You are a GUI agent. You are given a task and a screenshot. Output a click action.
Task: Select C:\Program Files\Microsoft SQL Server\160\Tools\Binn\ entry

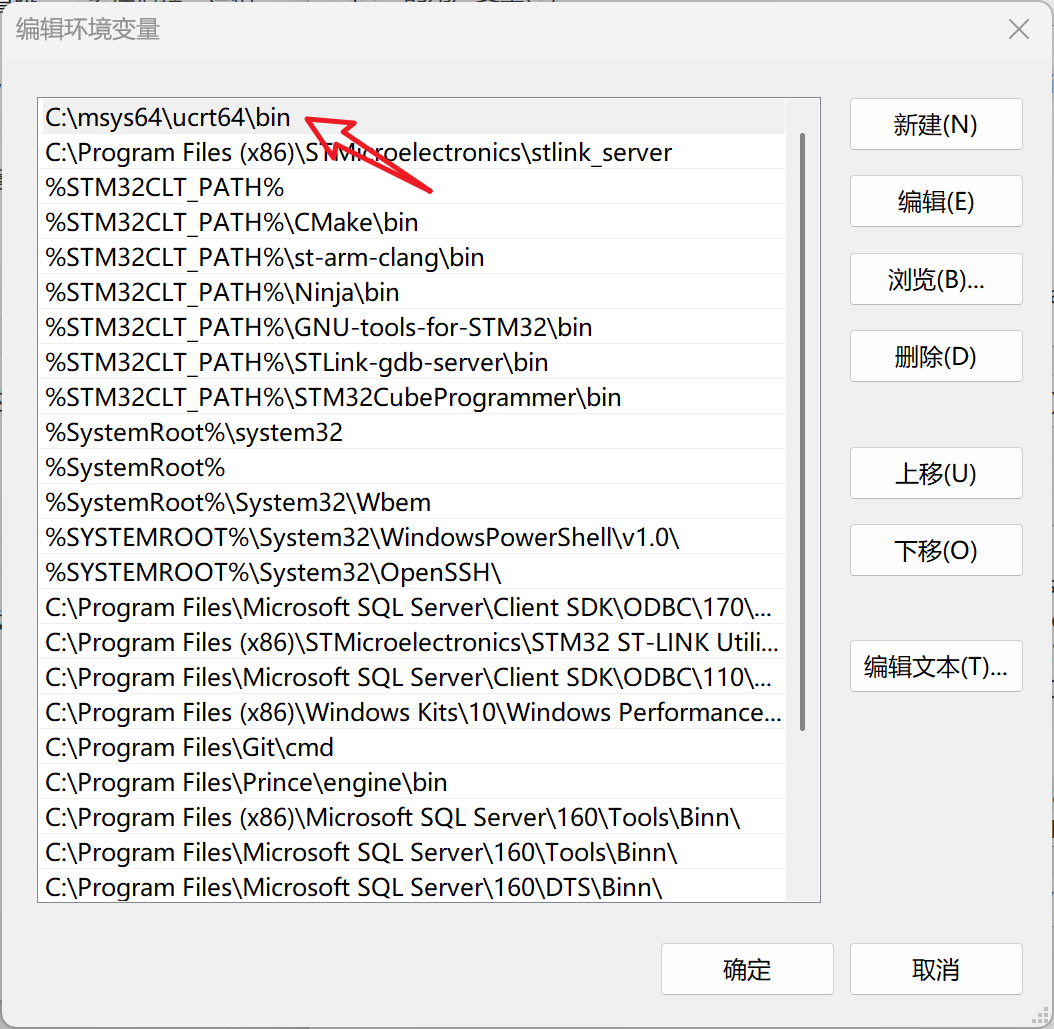coord(412,852)
